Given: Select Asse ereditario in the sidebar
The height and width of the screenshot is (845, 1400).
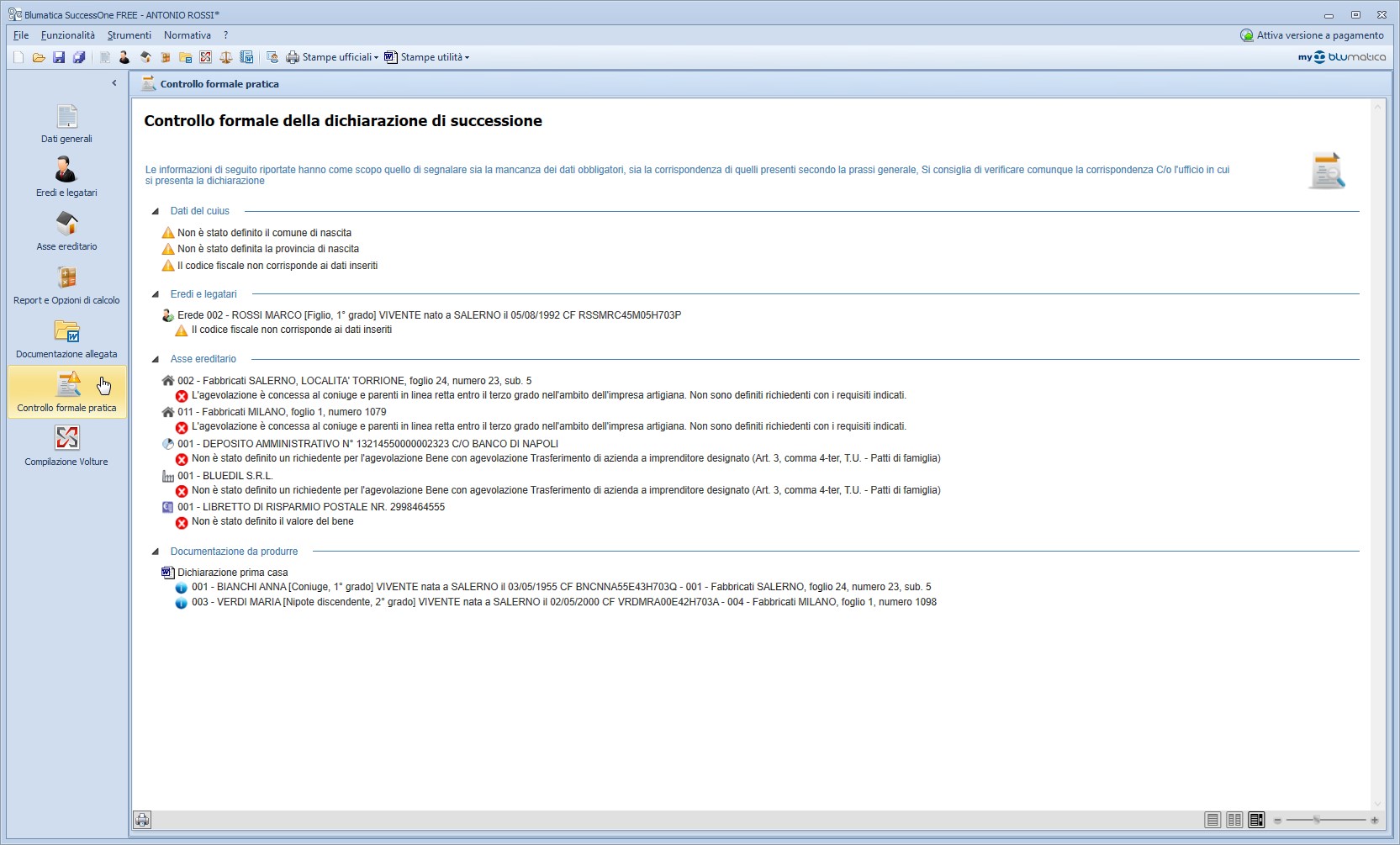Looking at the screenshot, I should [66, 231].
